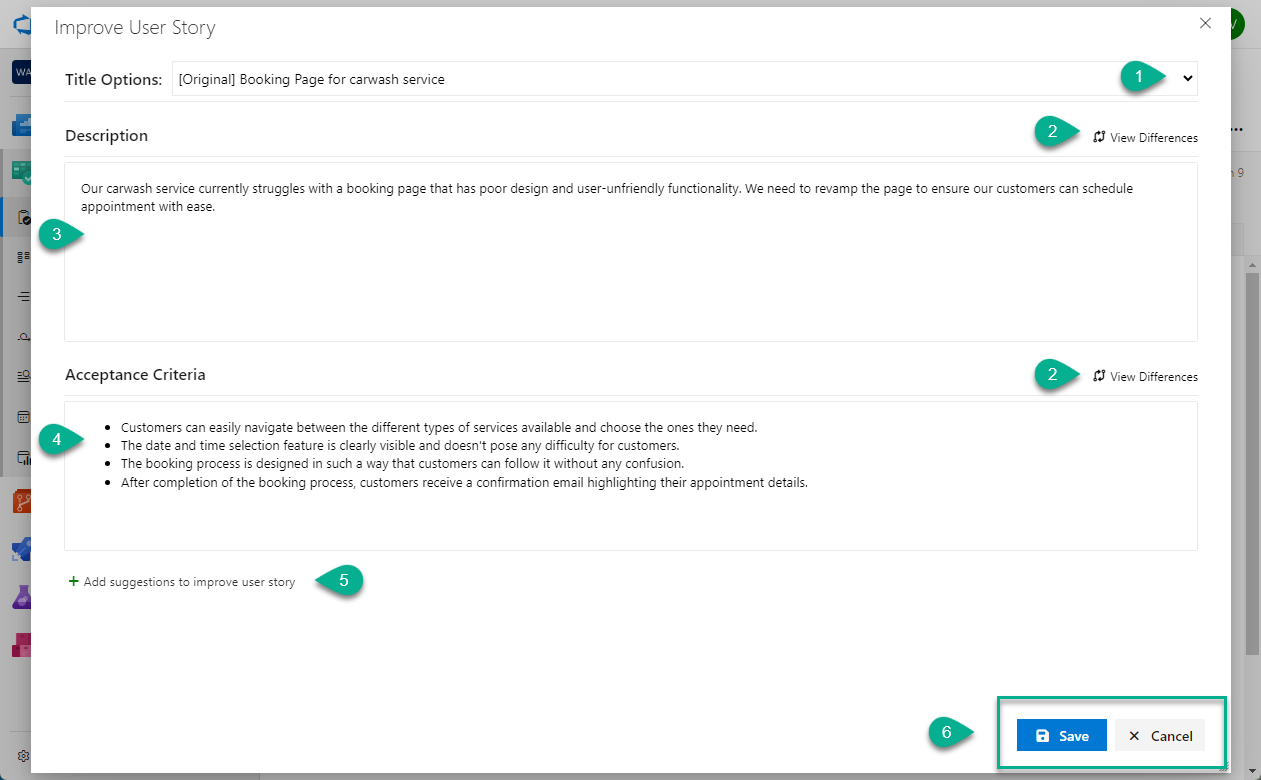Click inside the Description text area
Screen dimensions: 1261x780
tap(630, 270)
